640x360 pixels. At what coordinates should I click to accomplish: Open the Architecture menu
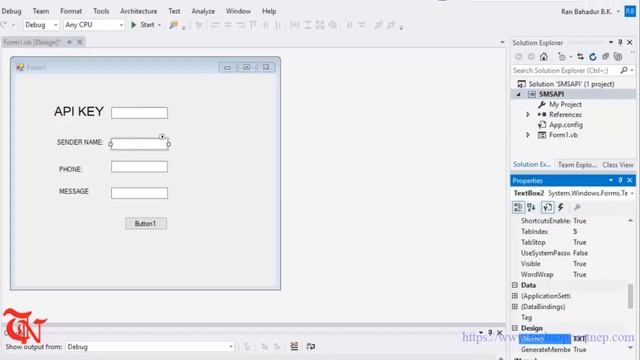(x=138, y=11)
